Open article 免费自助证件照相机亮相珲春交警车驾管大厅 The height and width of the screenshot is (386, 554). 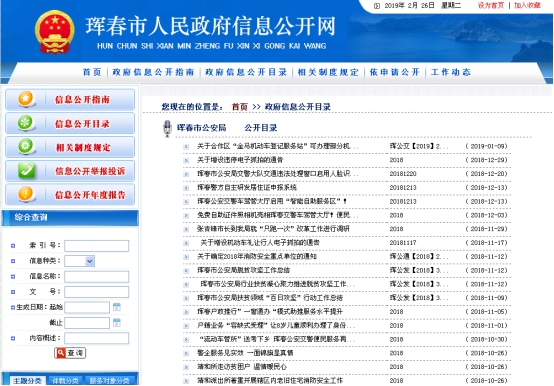tap(278, 215)
